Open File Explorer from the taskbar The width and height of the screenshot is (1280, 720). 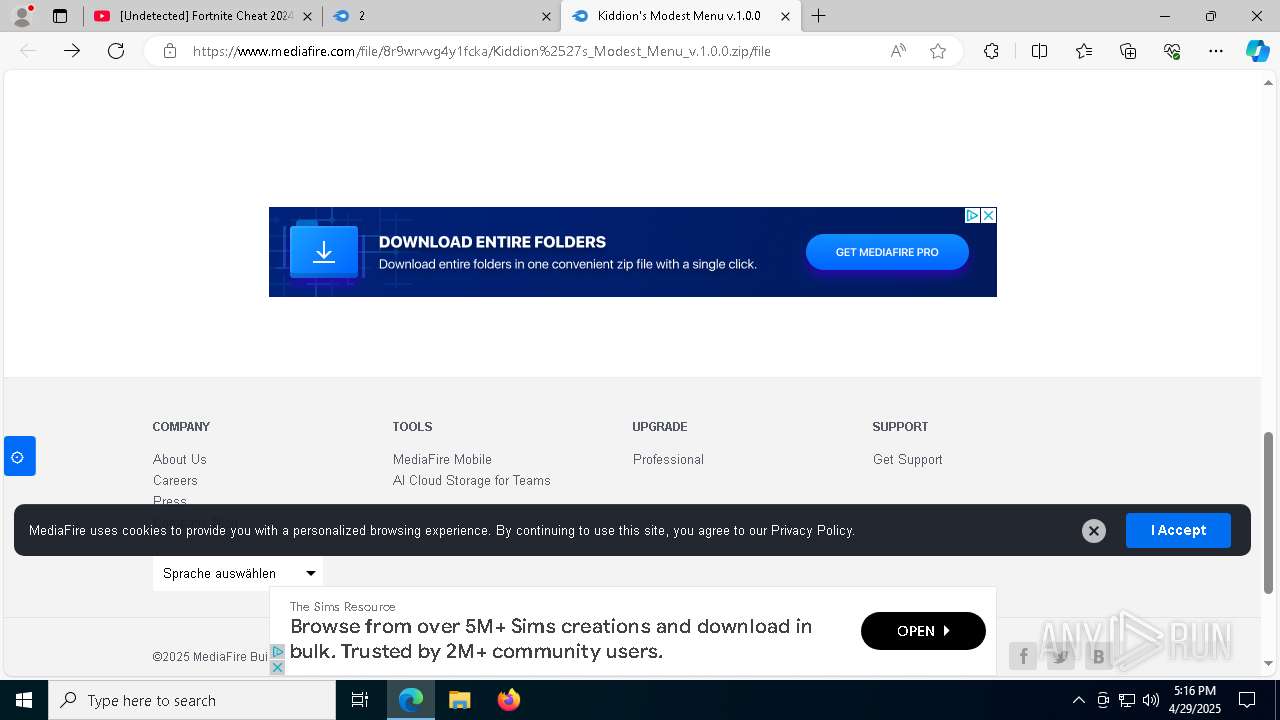tap(459, 700)
